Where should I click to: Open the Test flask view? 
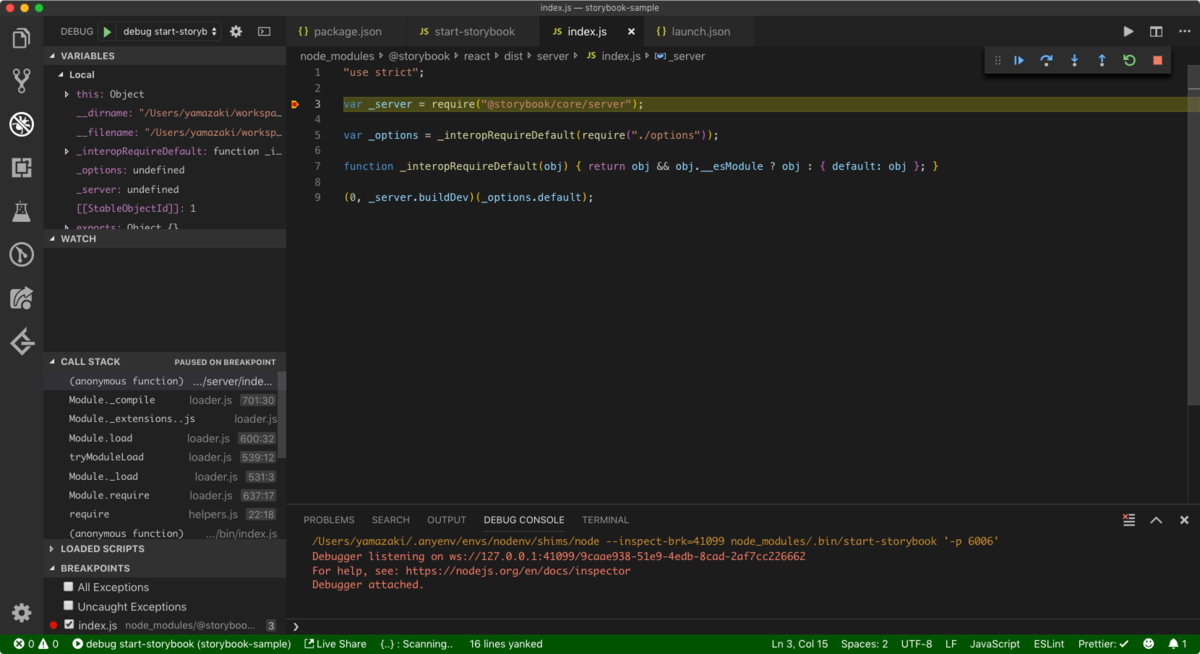click(21, 211)
